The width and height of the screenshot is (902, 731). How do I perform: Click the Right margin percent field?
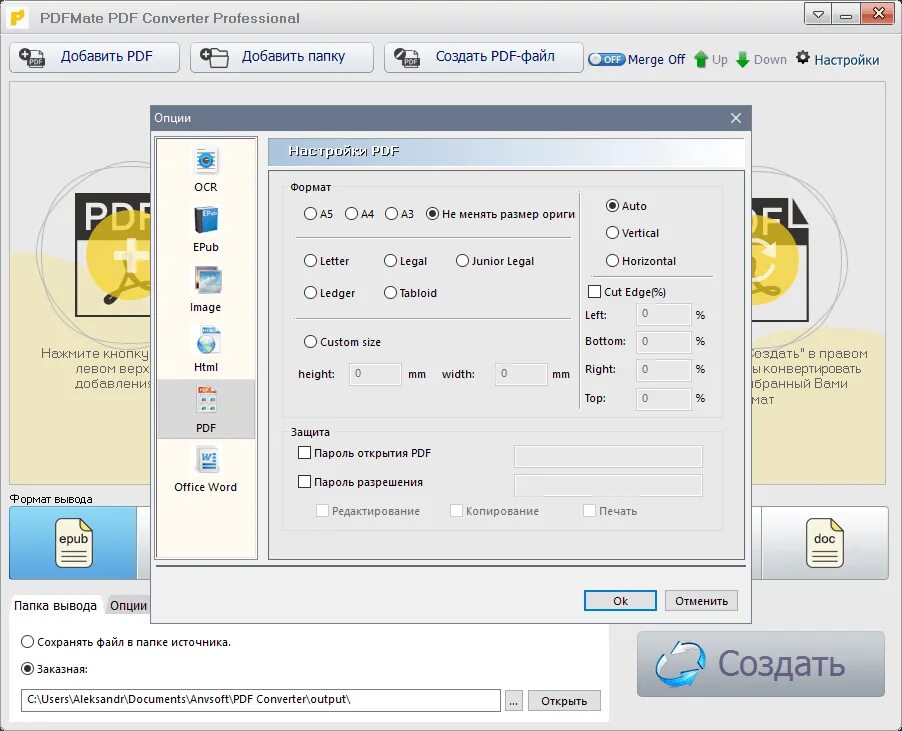[663, 370]
